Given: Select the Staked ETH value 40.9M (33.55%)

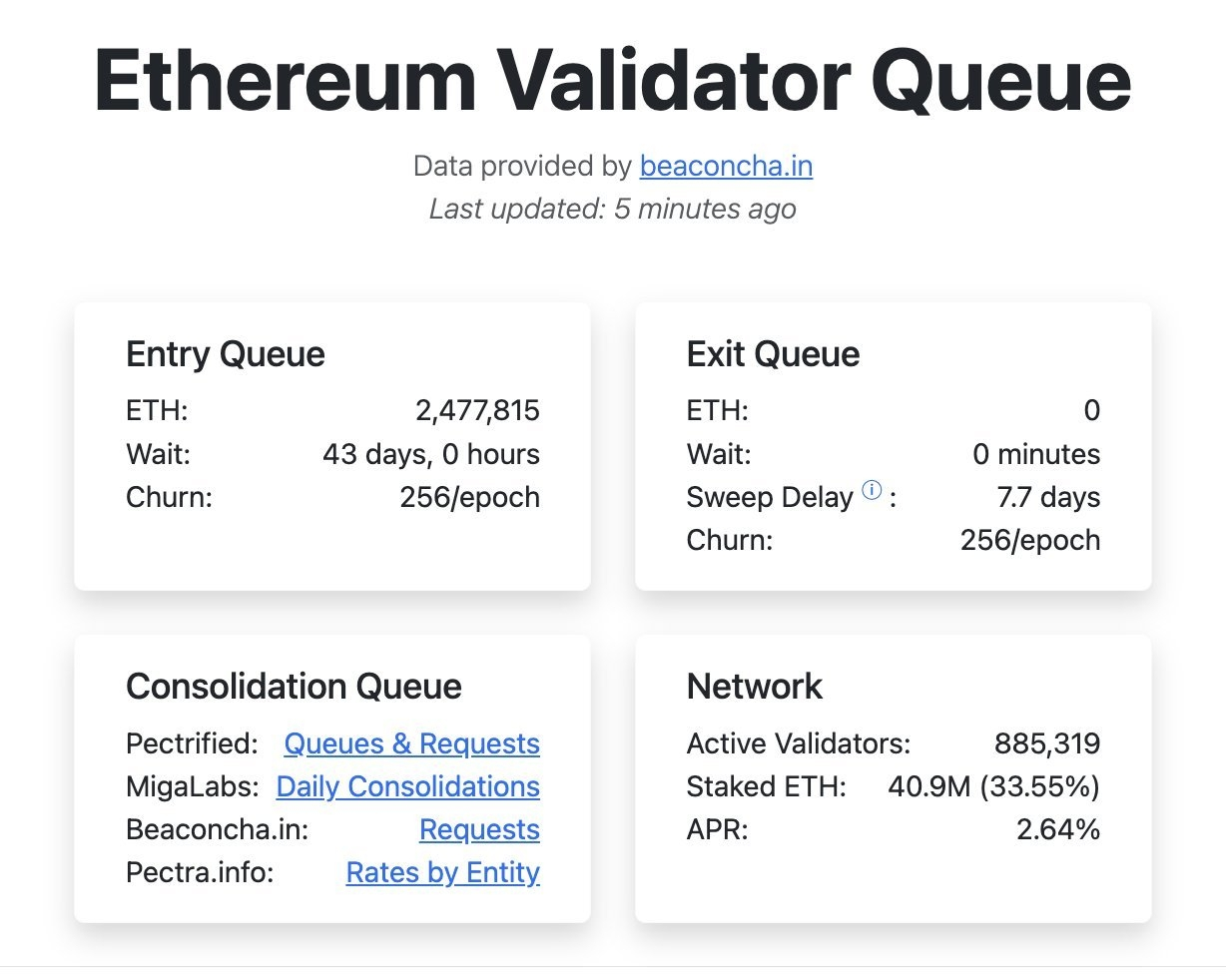Looking at the screenshot, I should (994, 786).
